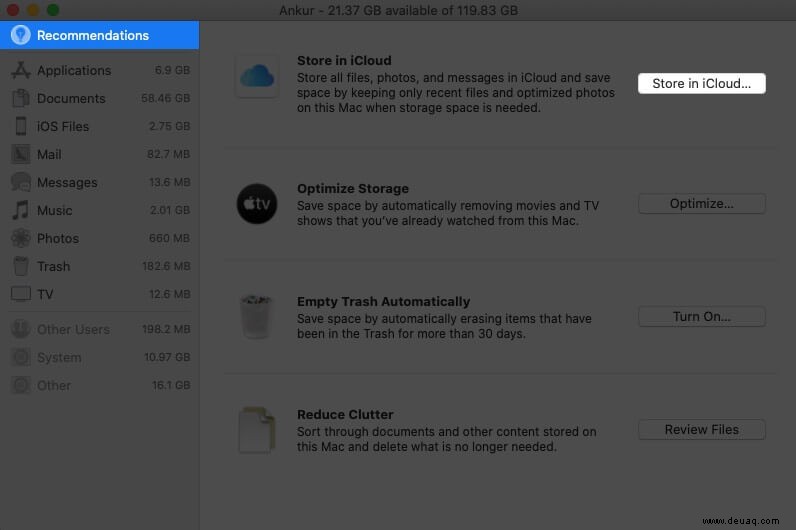This screenshot has width=796, height=530.
Task: Click the Review Files button
Action: 702,429
